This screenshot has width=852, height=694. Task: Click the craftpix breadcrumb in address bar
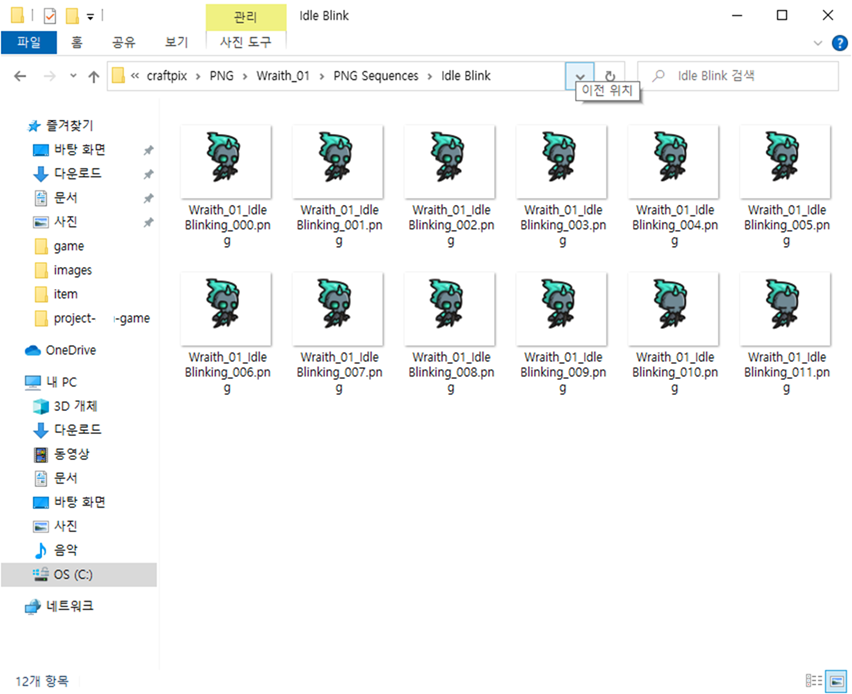166,76
